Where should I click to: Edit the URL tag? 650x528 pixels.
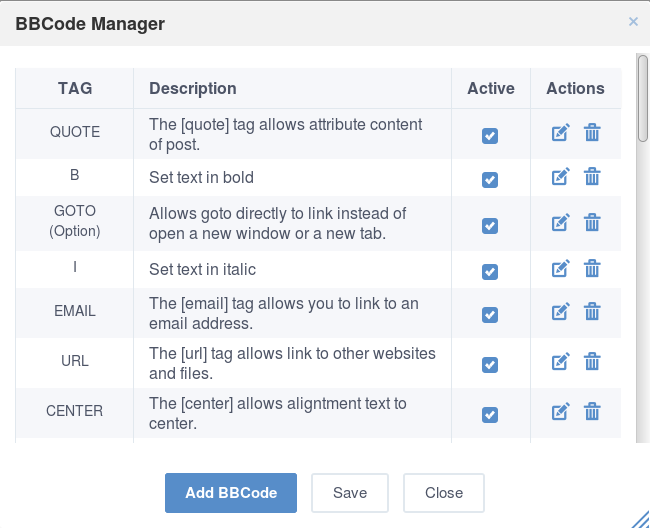point(560,362)
